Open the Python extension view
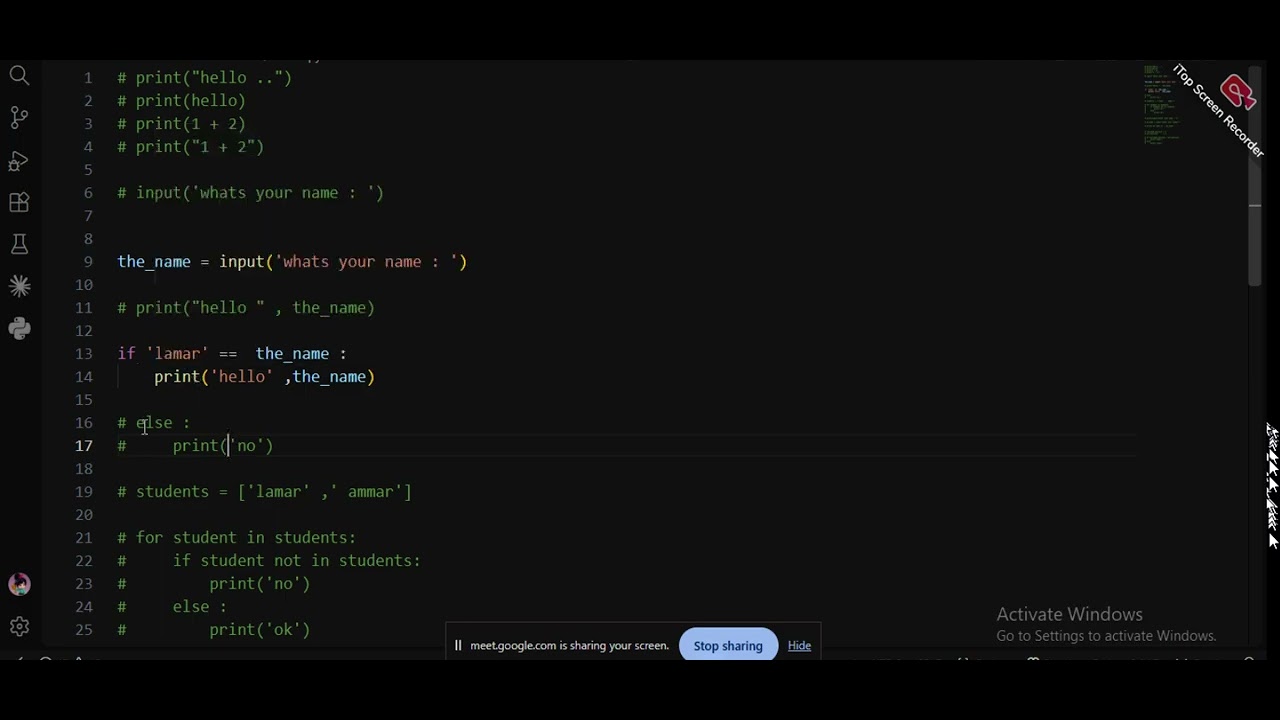 coord(19,328)
